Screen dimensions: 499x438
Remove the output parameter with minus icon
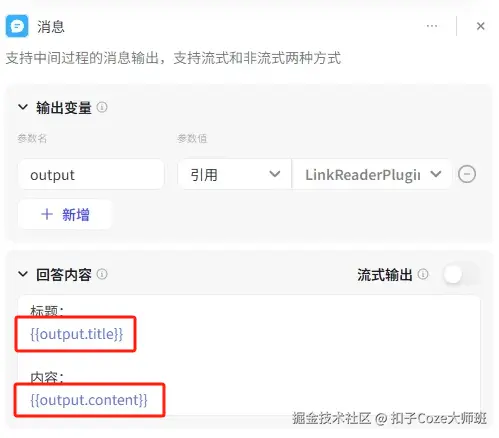[467, 174]
